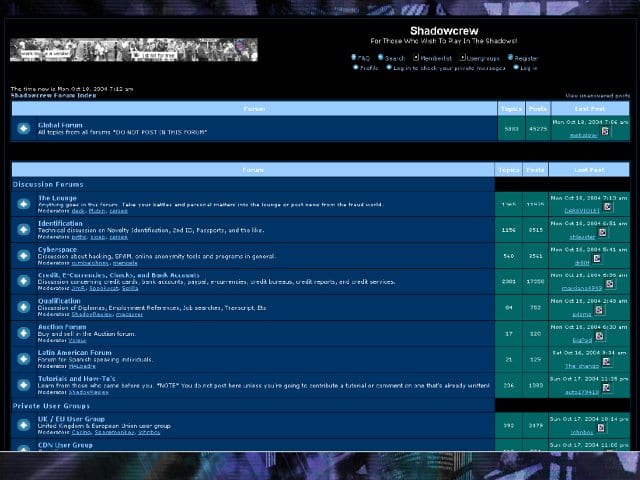Viewport: 640px width, 480px height.
Task: Open the Memberlist link
Action: point(436,58)
